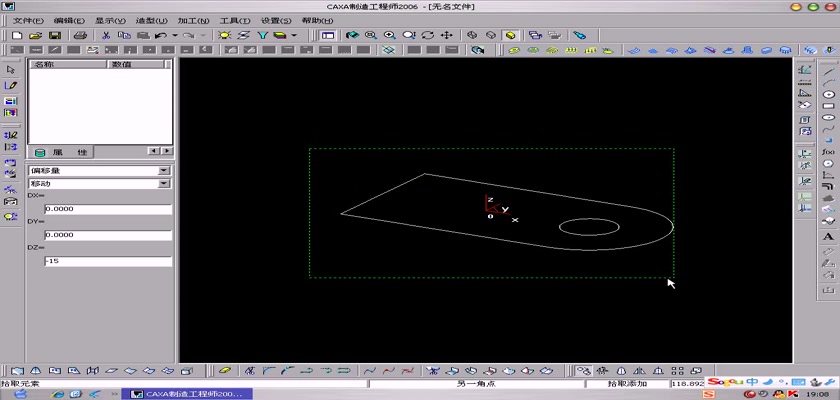
Task: Click the tab scroll right arrow
Action: click(x=167, y=152)
